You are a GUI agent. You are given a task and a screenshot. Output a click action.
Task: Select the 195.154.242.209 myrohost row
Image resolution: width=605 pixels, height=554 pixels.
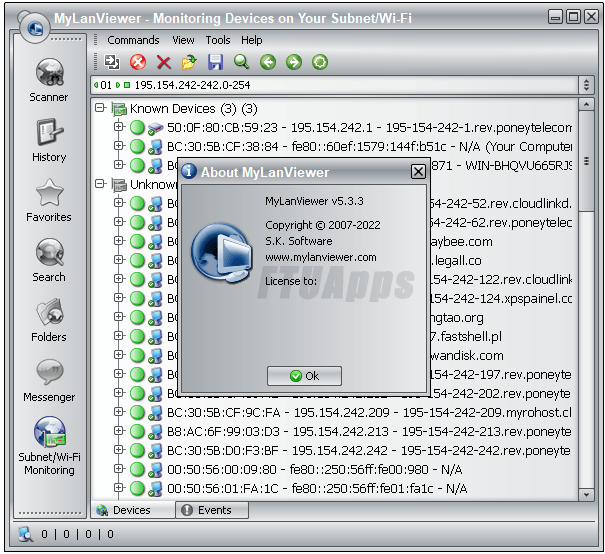(x=369, y=413)
